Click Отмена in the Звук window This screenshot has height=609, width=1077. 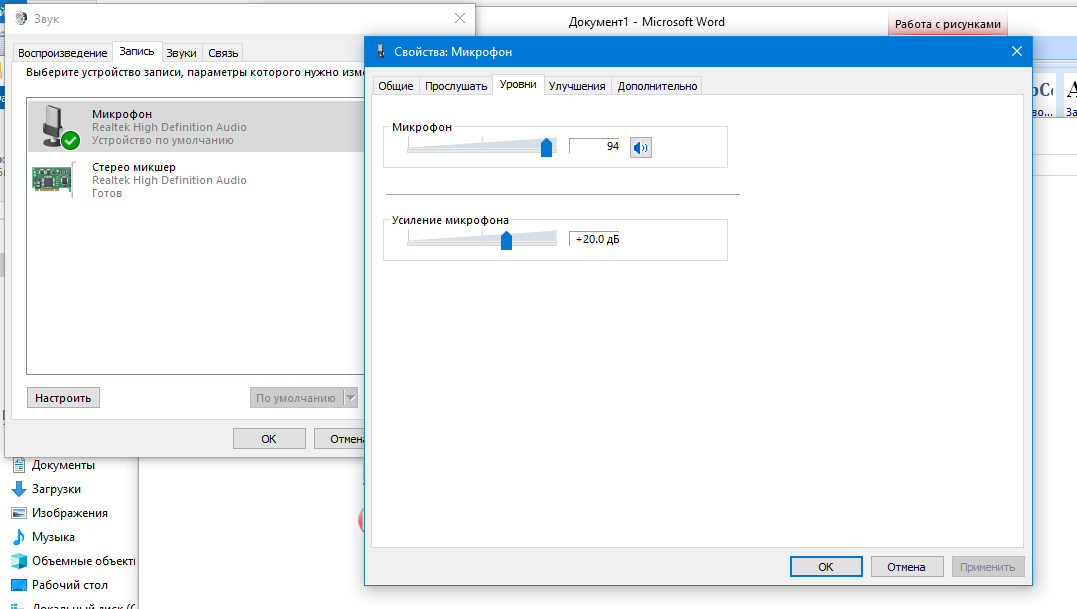(x=340, y=439)
